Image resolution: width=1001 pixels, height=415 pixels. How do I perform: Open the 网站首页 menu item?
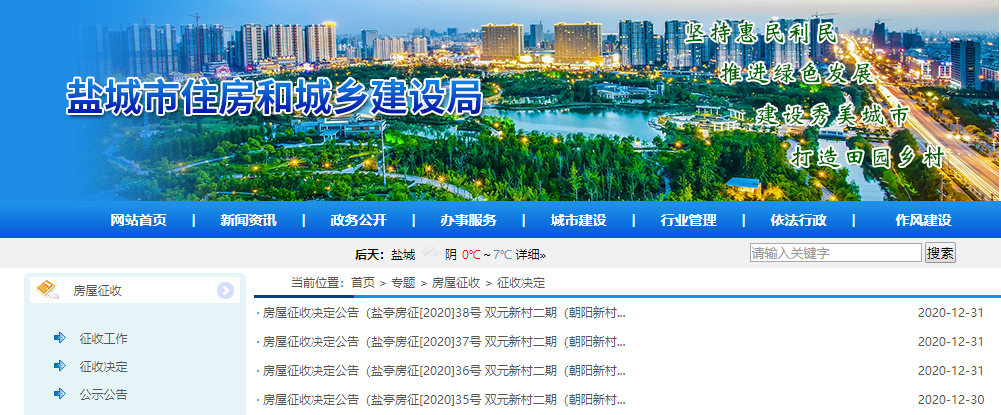pyautogui.click(x=138, y=220)
